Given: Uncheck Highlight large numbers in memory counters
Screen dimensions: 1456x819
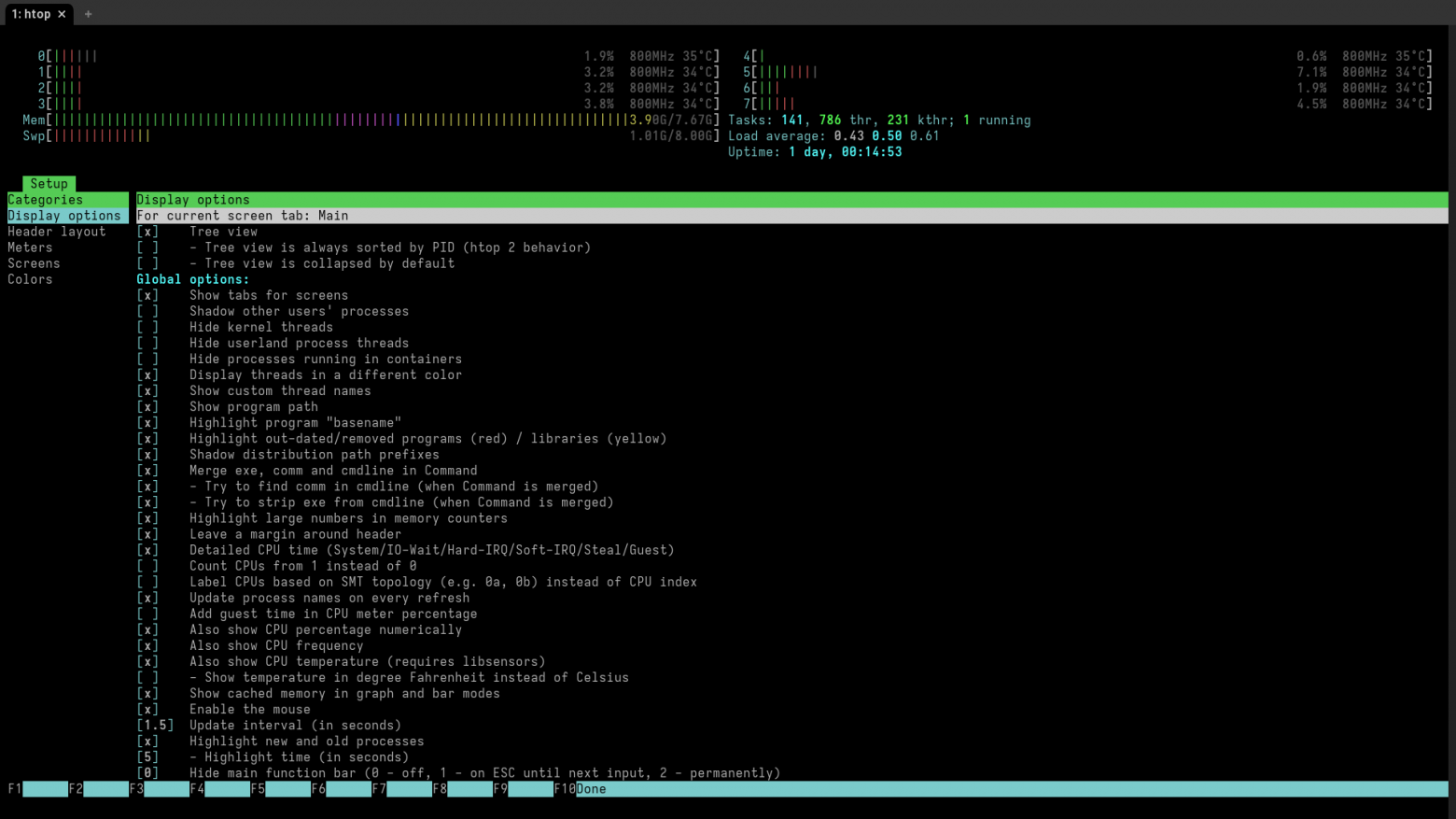Looking at the screenshot, I should coord(147,517).
